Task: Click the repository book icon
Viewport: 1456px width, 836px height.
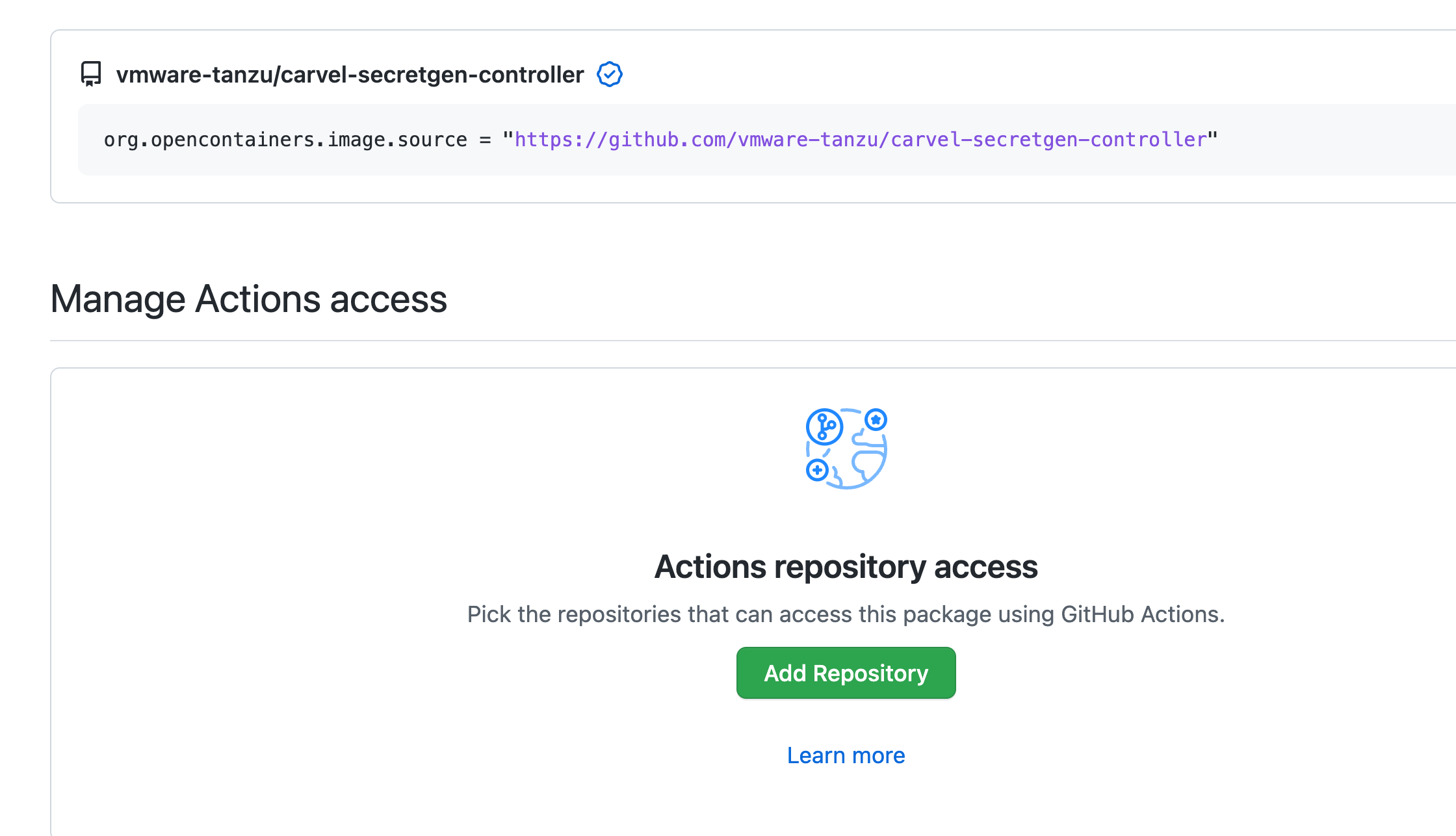Action: click(90, 73)
